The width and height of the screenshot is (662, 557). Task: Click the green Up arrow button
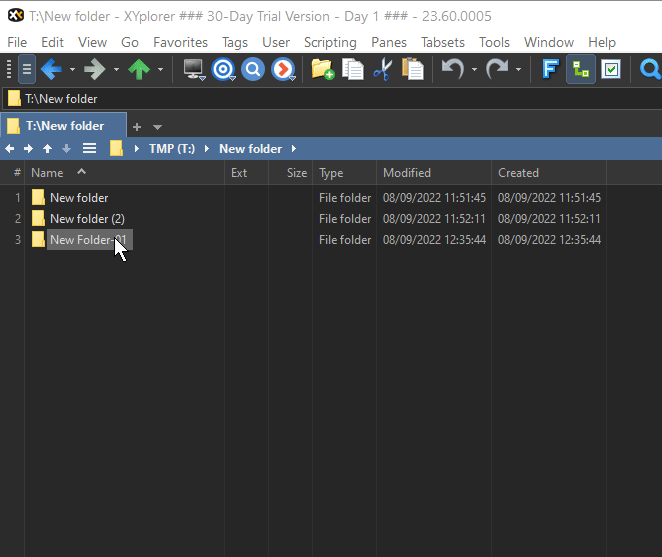[139, 69]
